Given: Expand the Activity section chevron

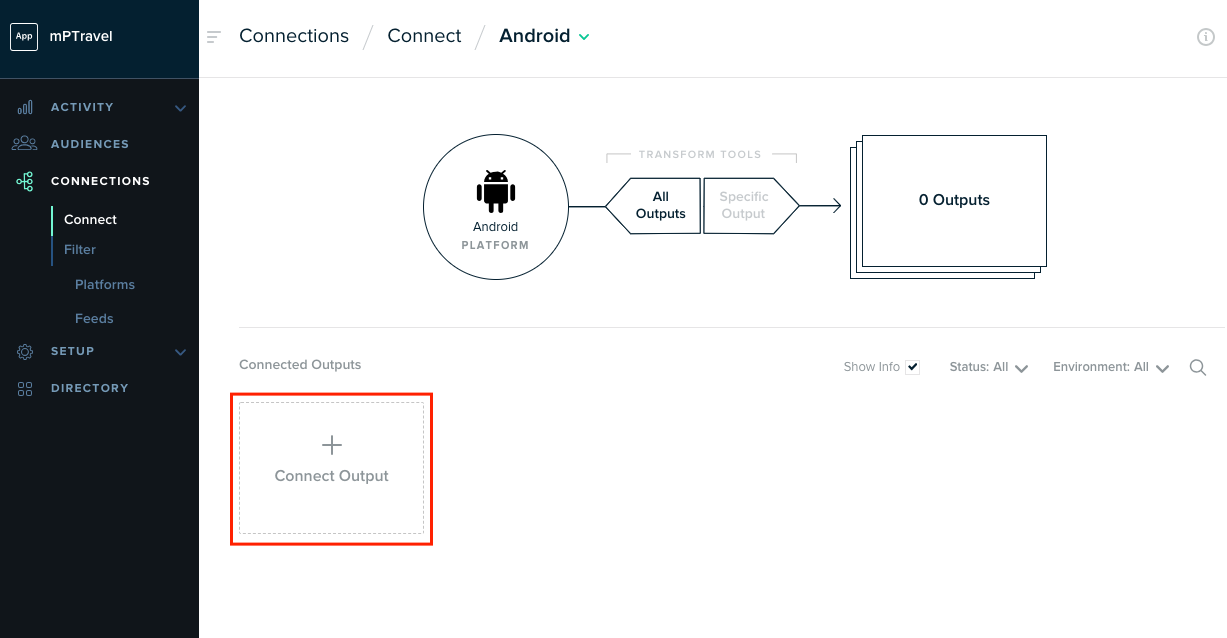Looking at the screenshot, I should click(180, 108).
